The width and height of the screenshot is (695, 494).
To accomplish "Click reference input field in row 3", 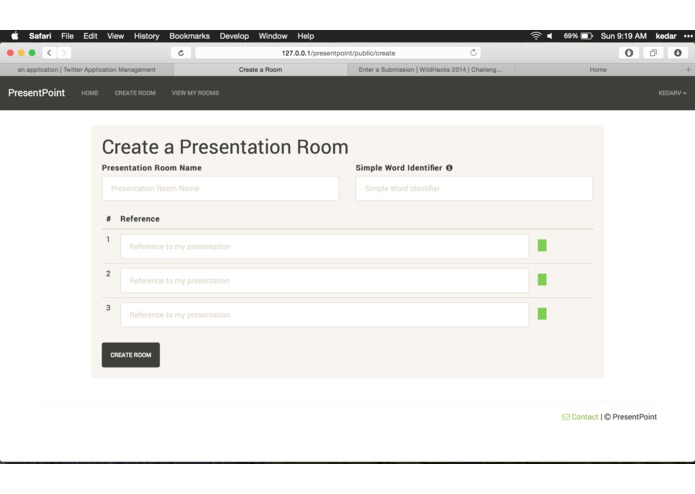I will (x=324, y=315).
